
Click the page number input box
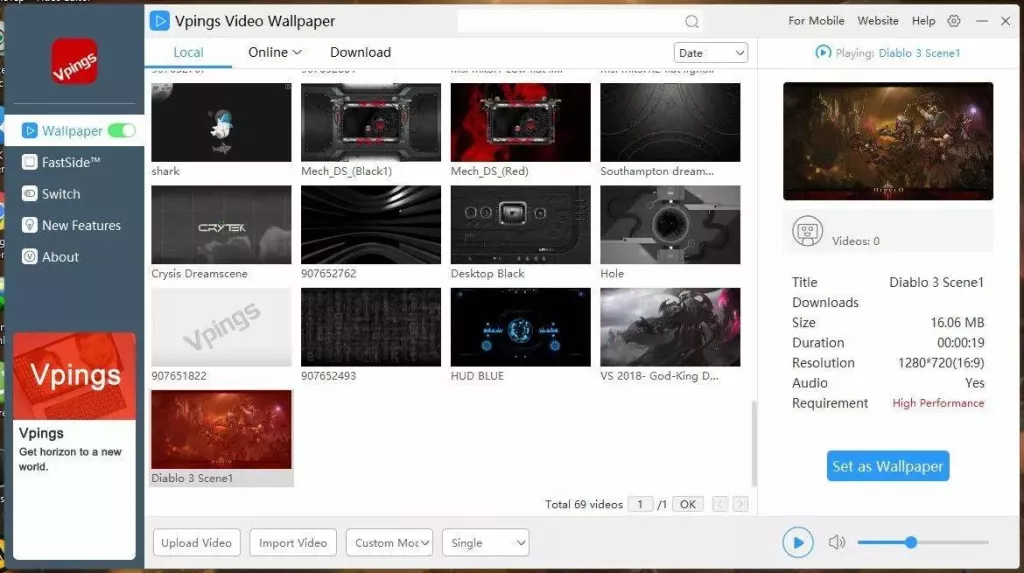tap(640, 504)
